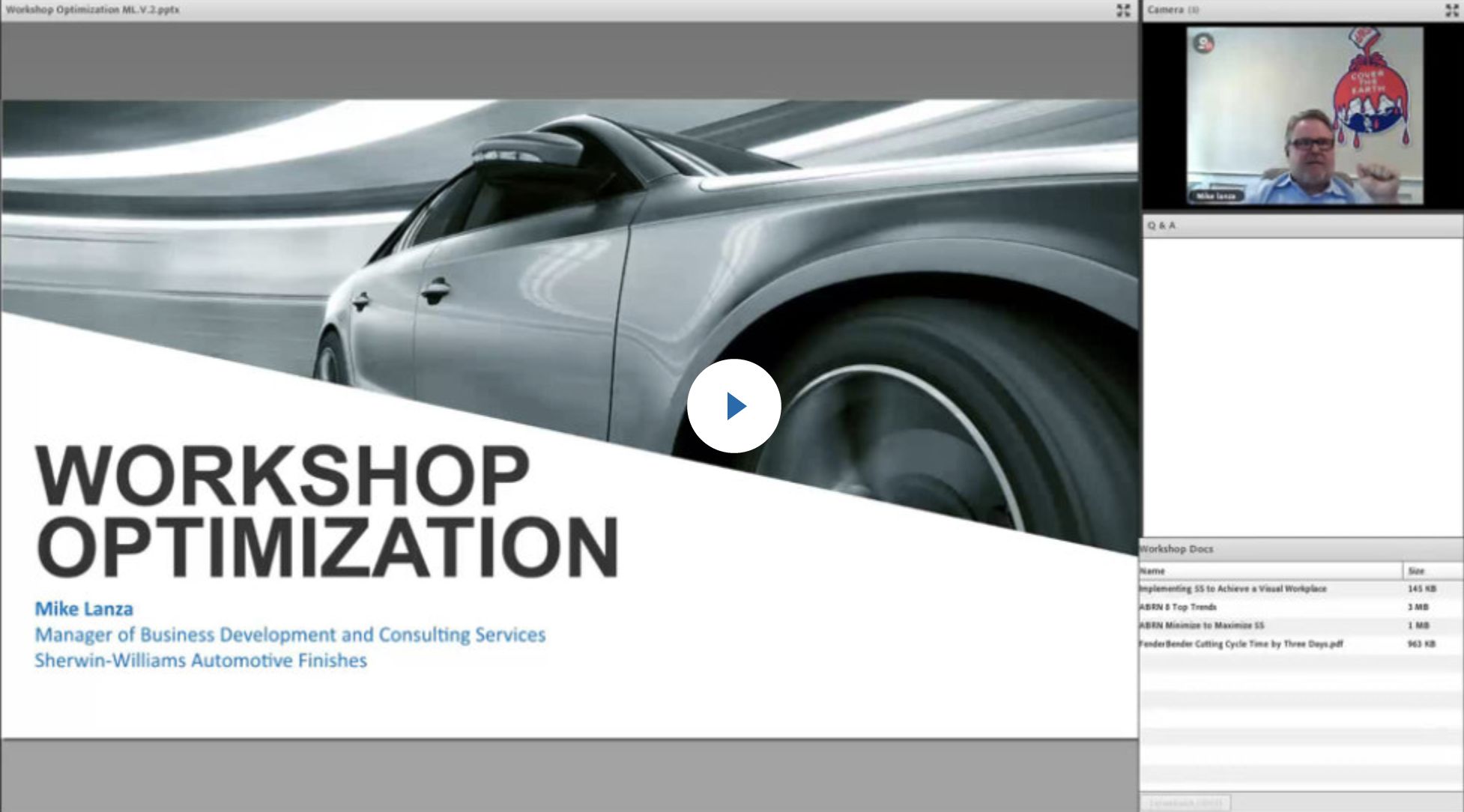Click the Mike Lanza name on slide
The height and width of the screenshot is (812, 1464).
pyautogui.click(x=84, y=609)
